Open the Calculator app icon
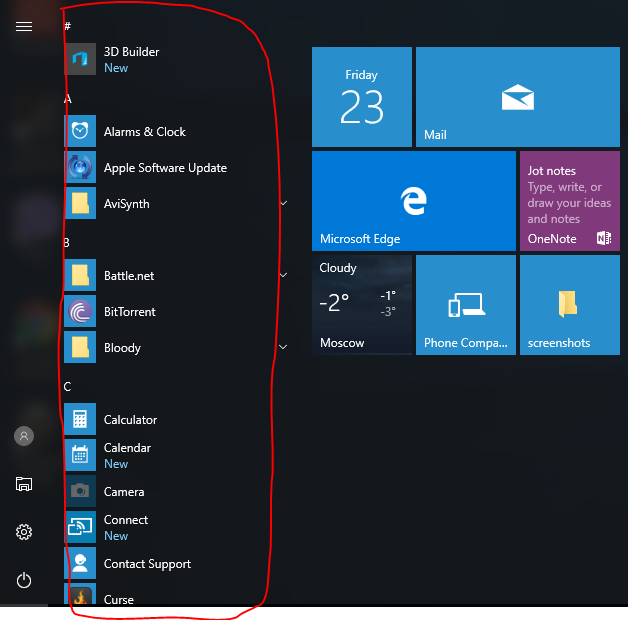 (x=80, y=419)
